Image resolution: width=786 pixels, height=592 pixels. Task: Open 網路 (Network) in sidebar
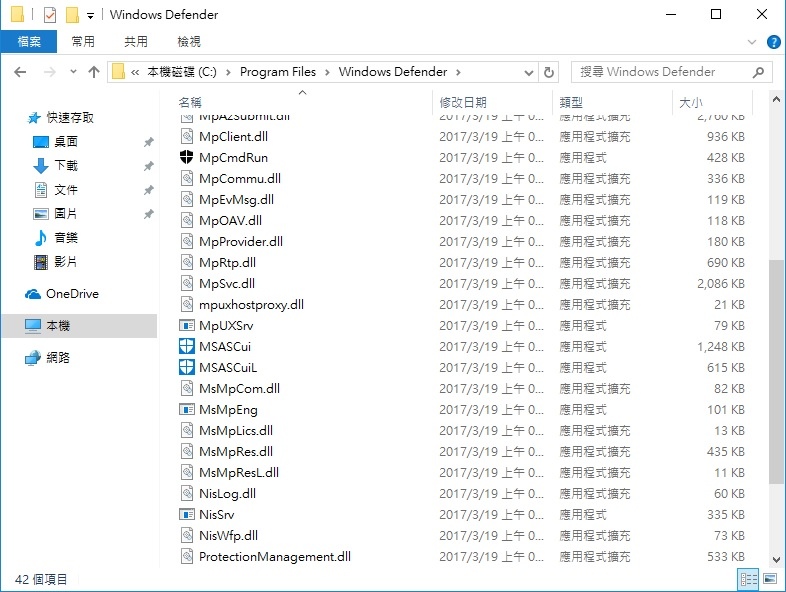coord(58,357)
